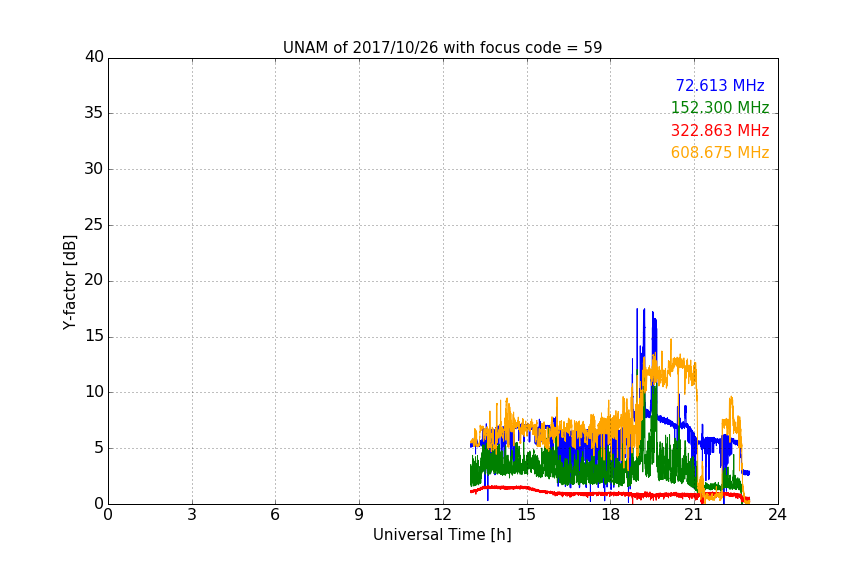Click x-axis tick label 18
Viewport: 864px width, 576px height.
611,515
